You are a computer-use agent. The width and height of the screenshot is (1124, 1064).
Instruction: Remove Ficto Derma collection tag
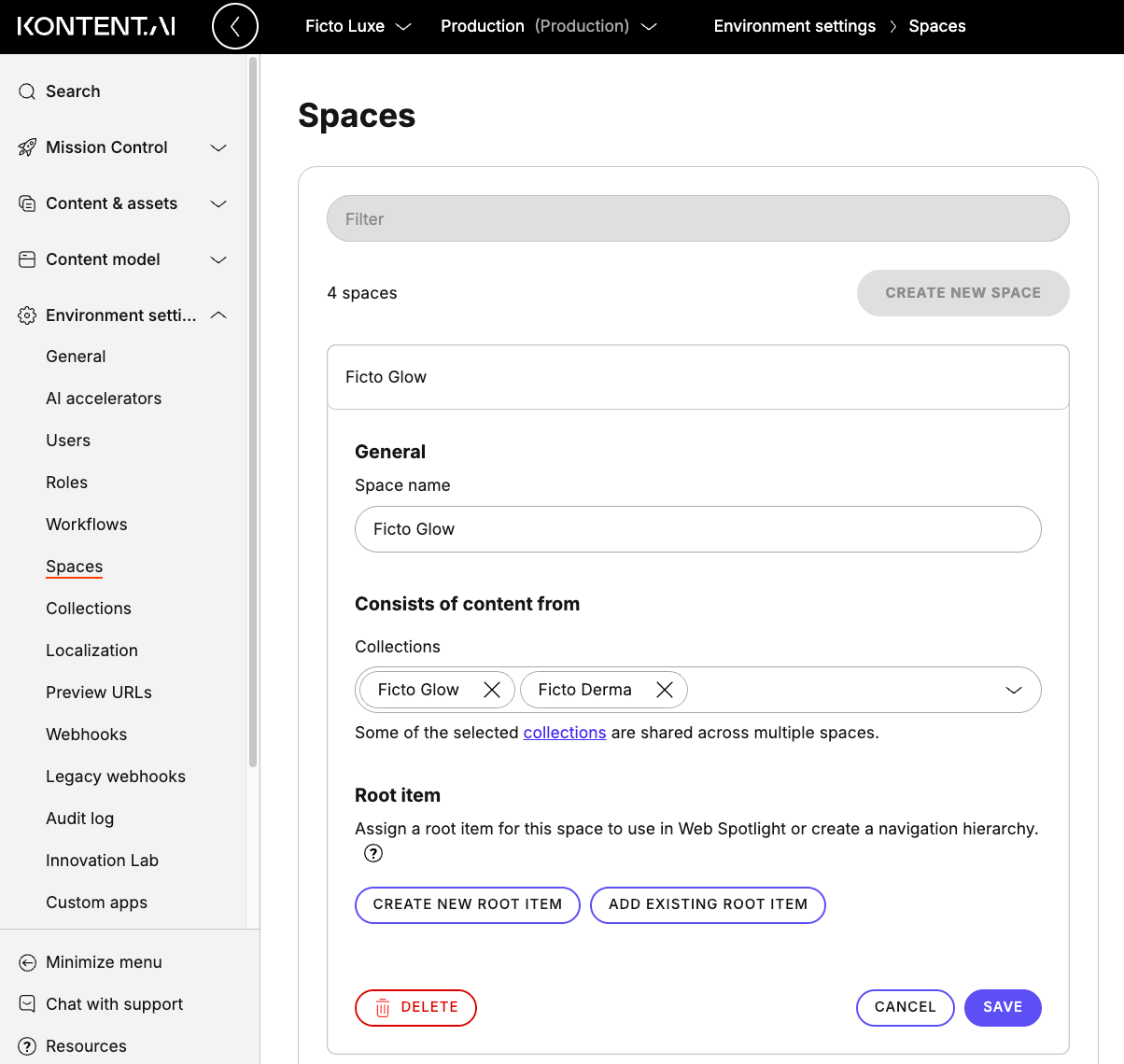coord(665,690)
